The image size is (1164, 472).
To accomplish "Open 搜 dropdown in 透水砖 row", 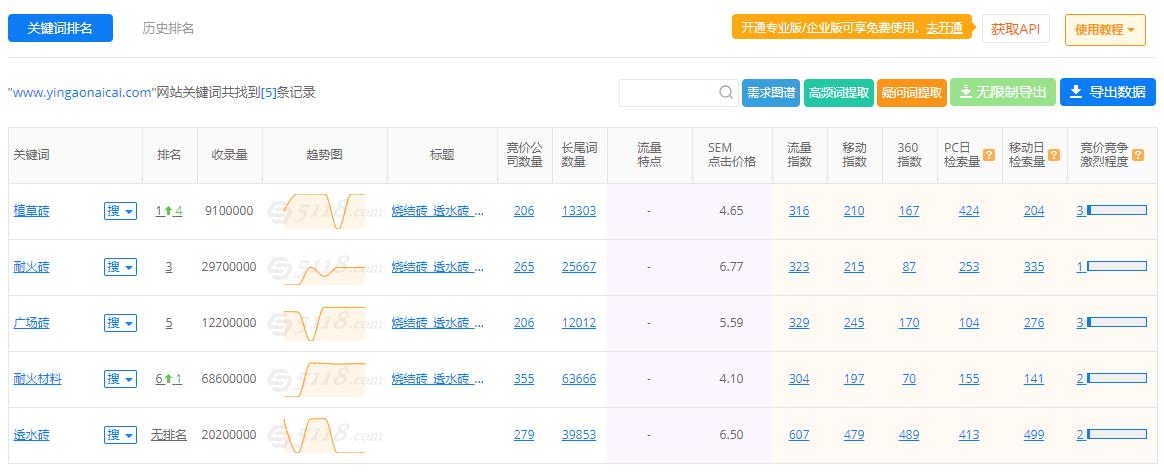I will point(120,436).
